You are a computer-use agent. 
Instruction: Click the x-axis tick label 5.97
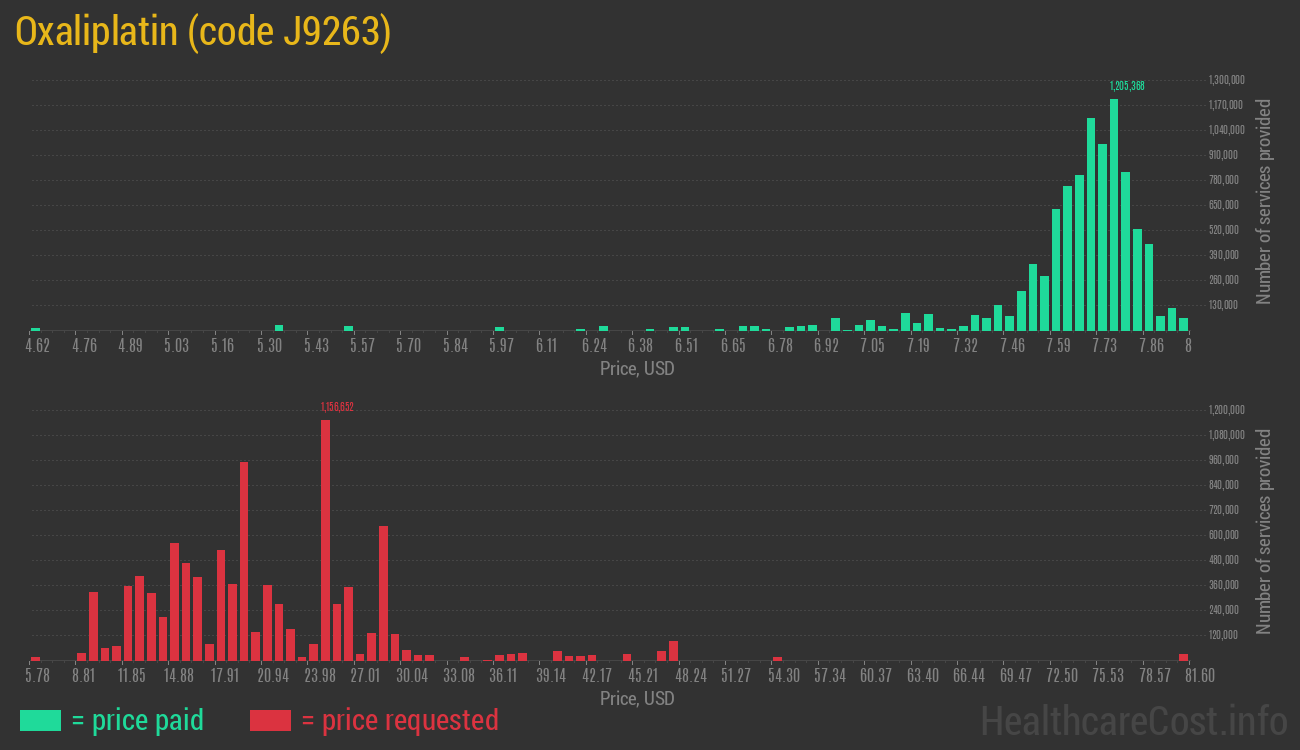point(501,346)
